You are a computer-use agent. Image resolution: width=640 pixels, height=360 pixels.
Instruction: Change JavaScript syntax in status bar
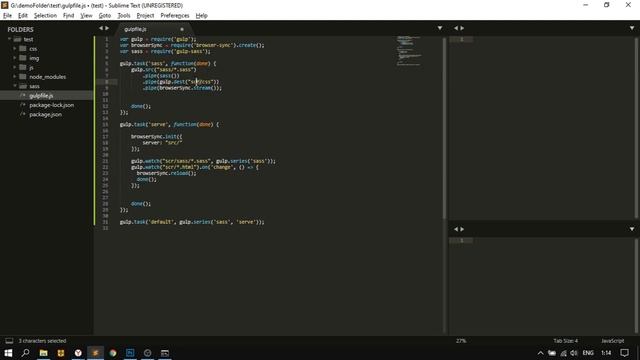click(612, 341)
